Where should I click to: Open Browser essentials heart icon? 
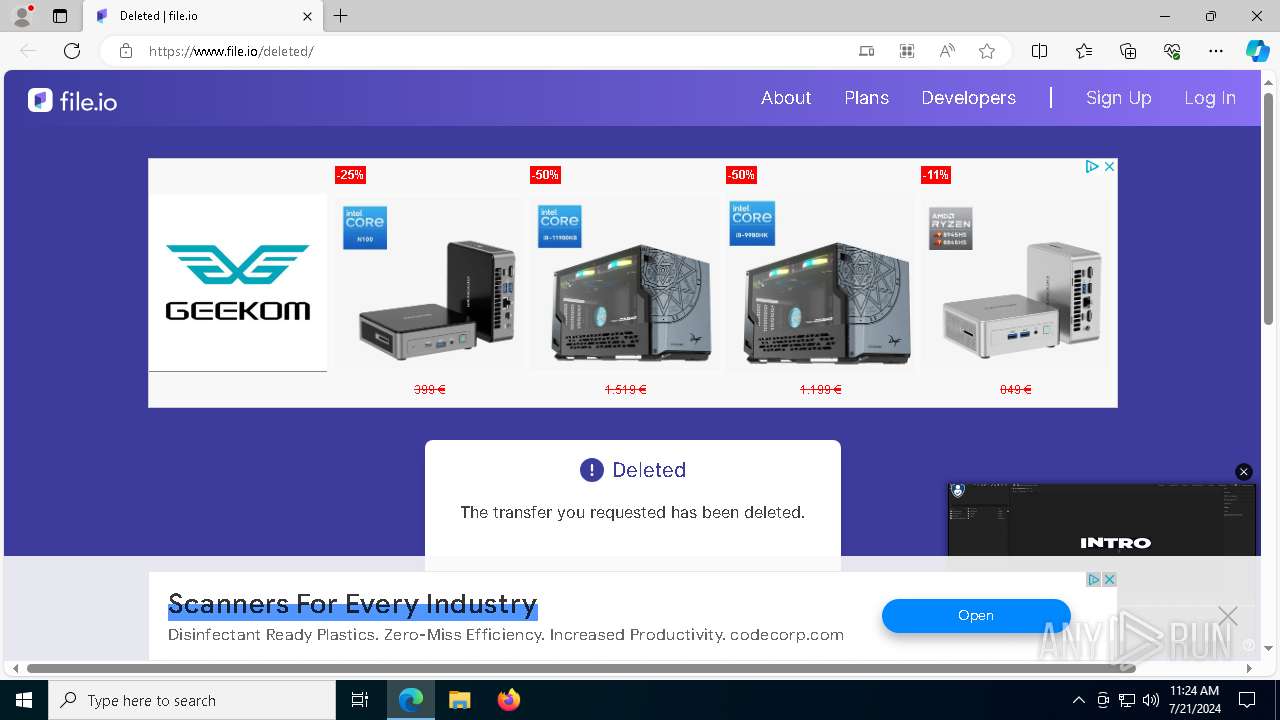(1172, 51)
